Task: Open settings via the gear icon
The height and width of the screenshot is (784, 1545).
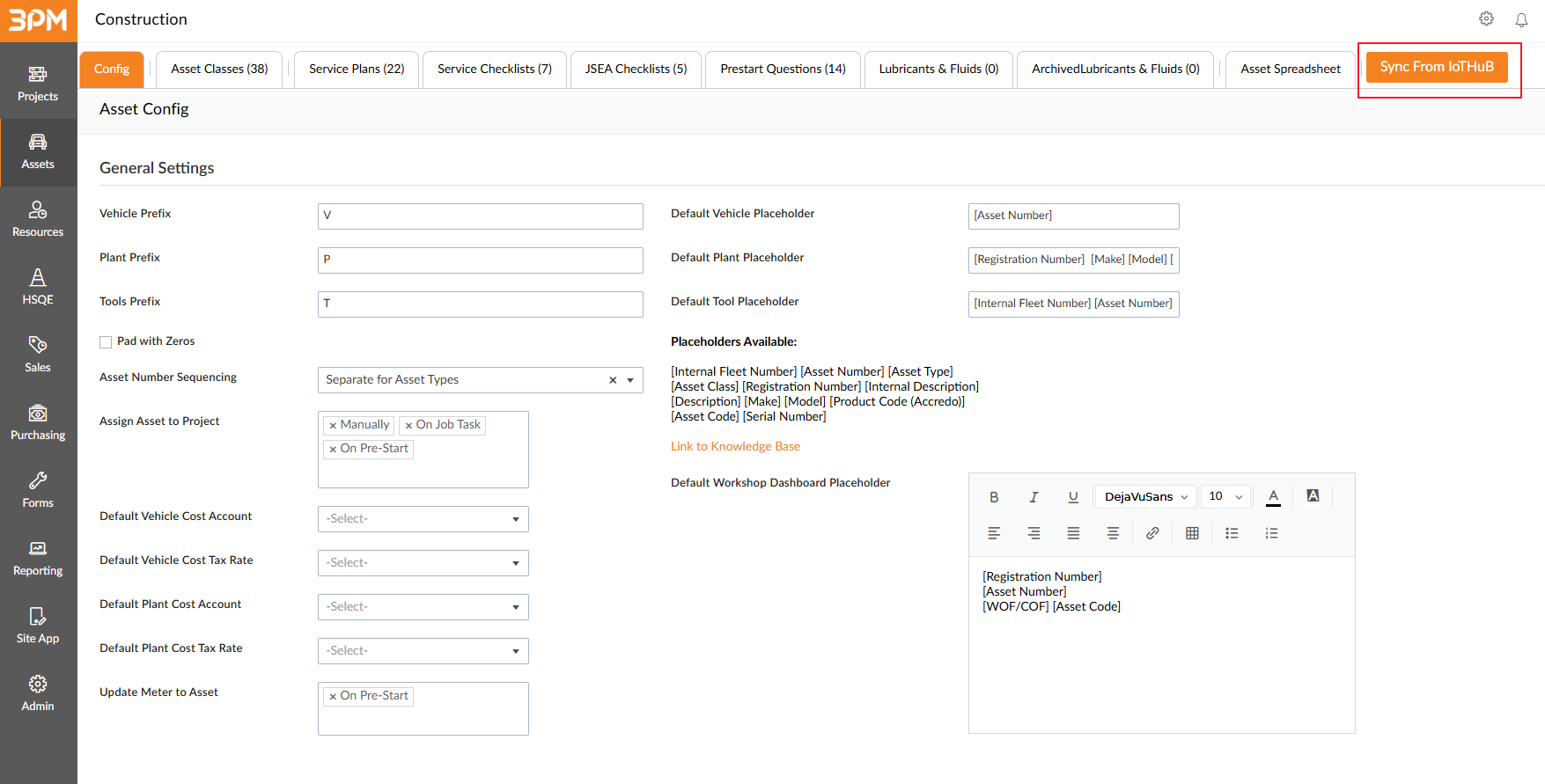Action: (1486, 19)
